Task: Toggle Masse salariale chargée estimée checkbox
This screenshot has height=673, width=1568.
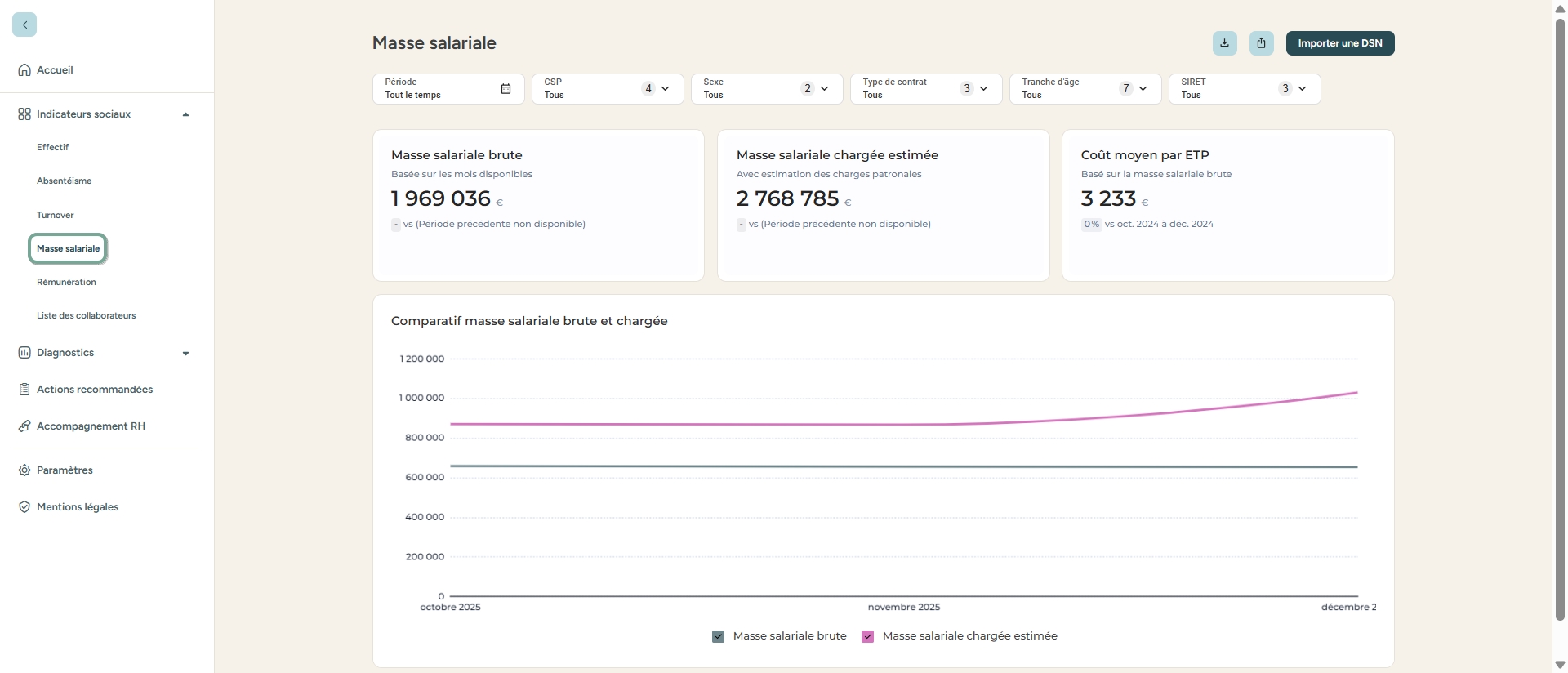Action: pyautogui.click(x=867, y=636)
